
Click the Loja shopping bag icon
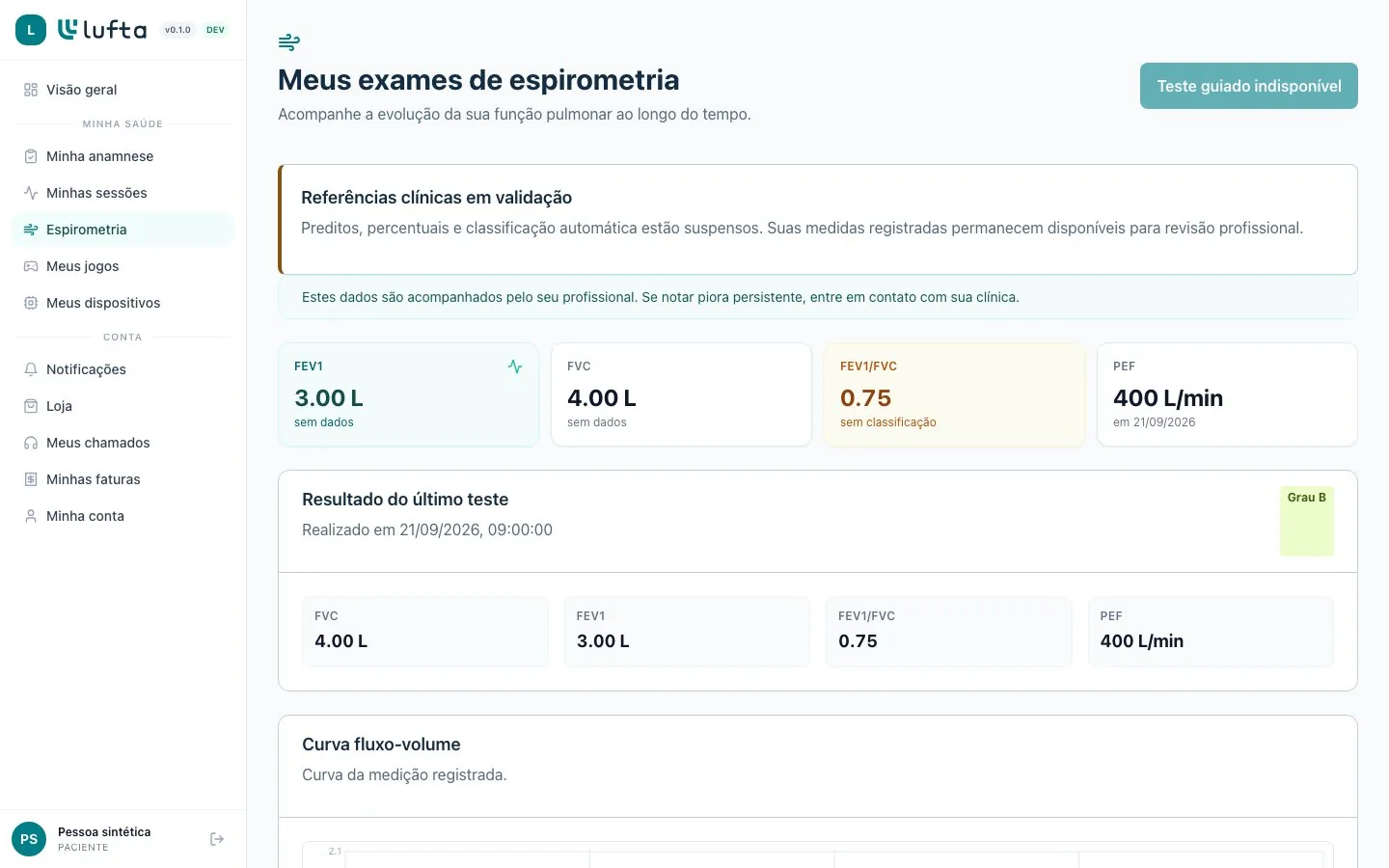coord(31,406)
